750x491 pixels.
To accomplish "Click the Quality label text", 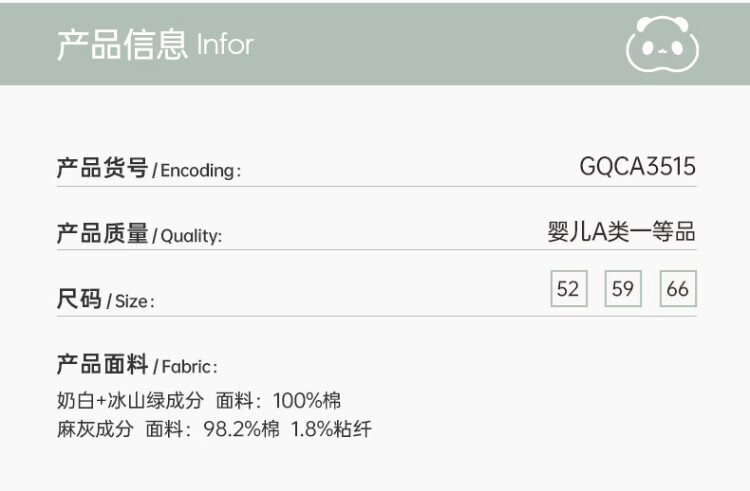I will (191, 237).
